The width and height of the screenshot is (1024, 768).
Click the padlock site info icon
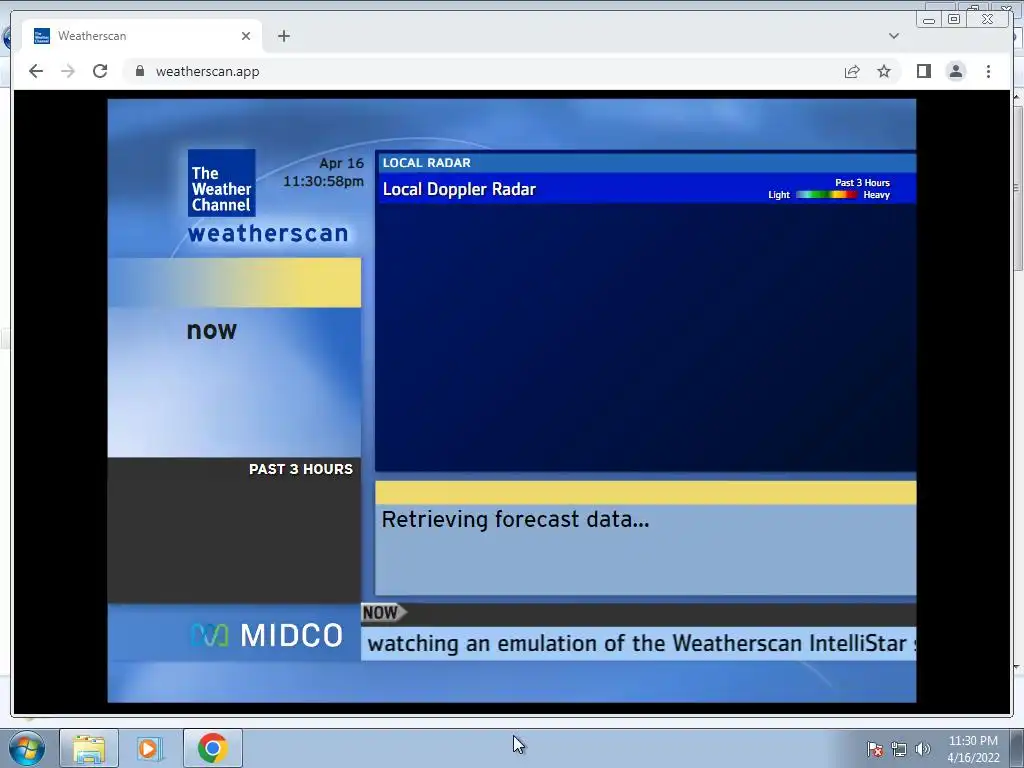139,71
